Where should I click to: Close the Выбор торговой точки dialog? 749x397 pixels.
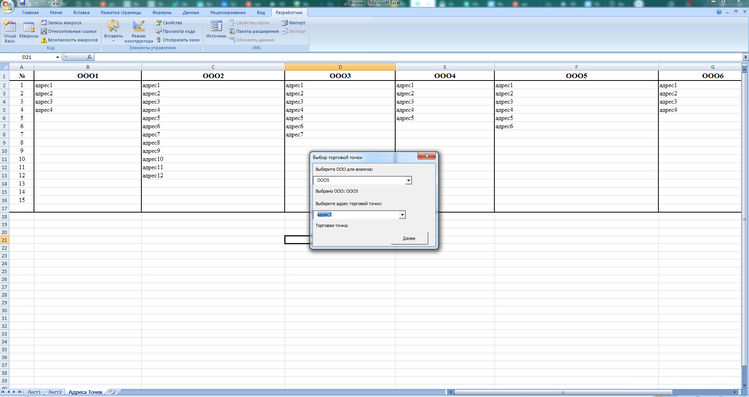pos(427,156)
